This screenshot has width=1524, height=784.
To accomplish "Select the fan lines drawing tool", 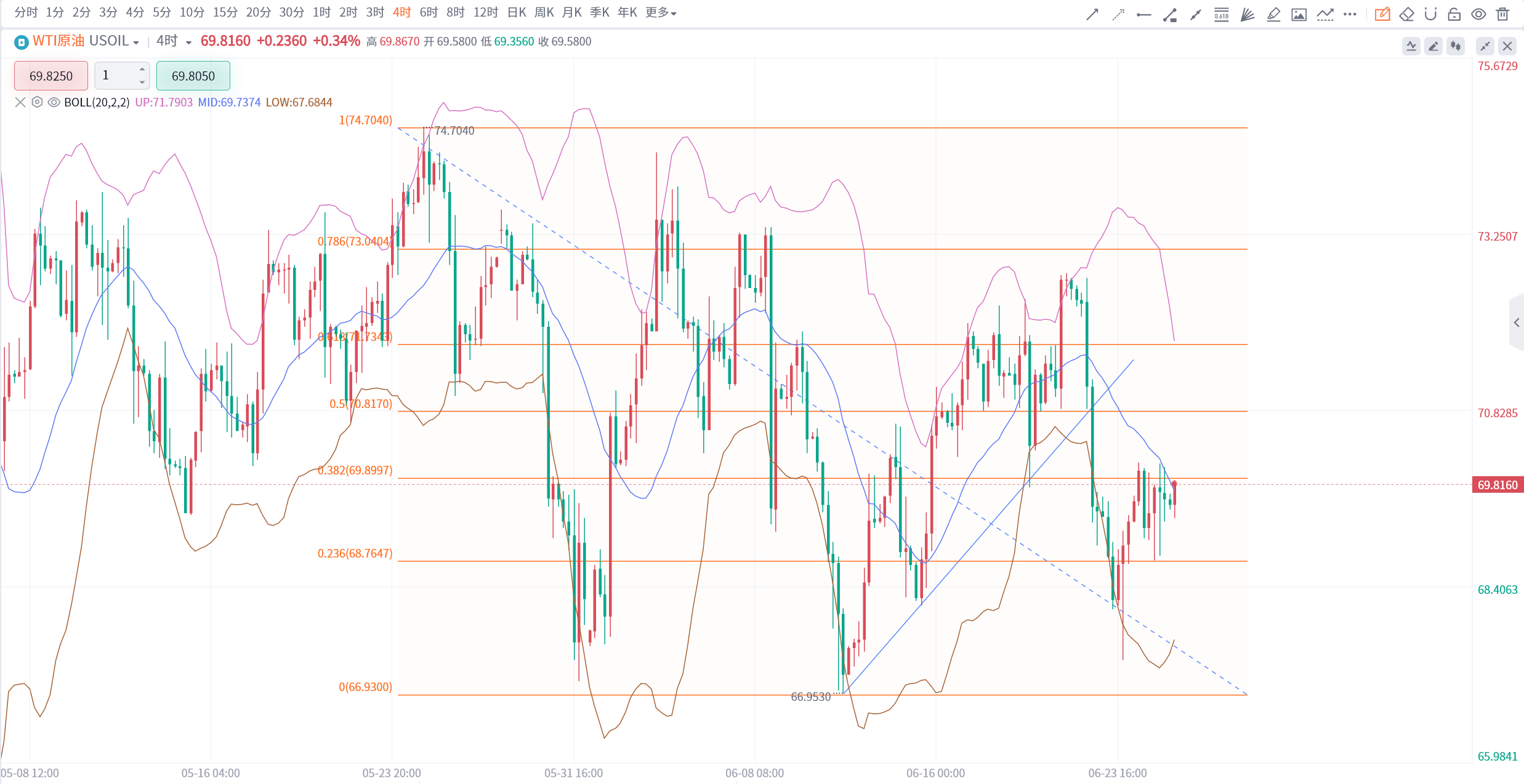I will click(1248, 14).
